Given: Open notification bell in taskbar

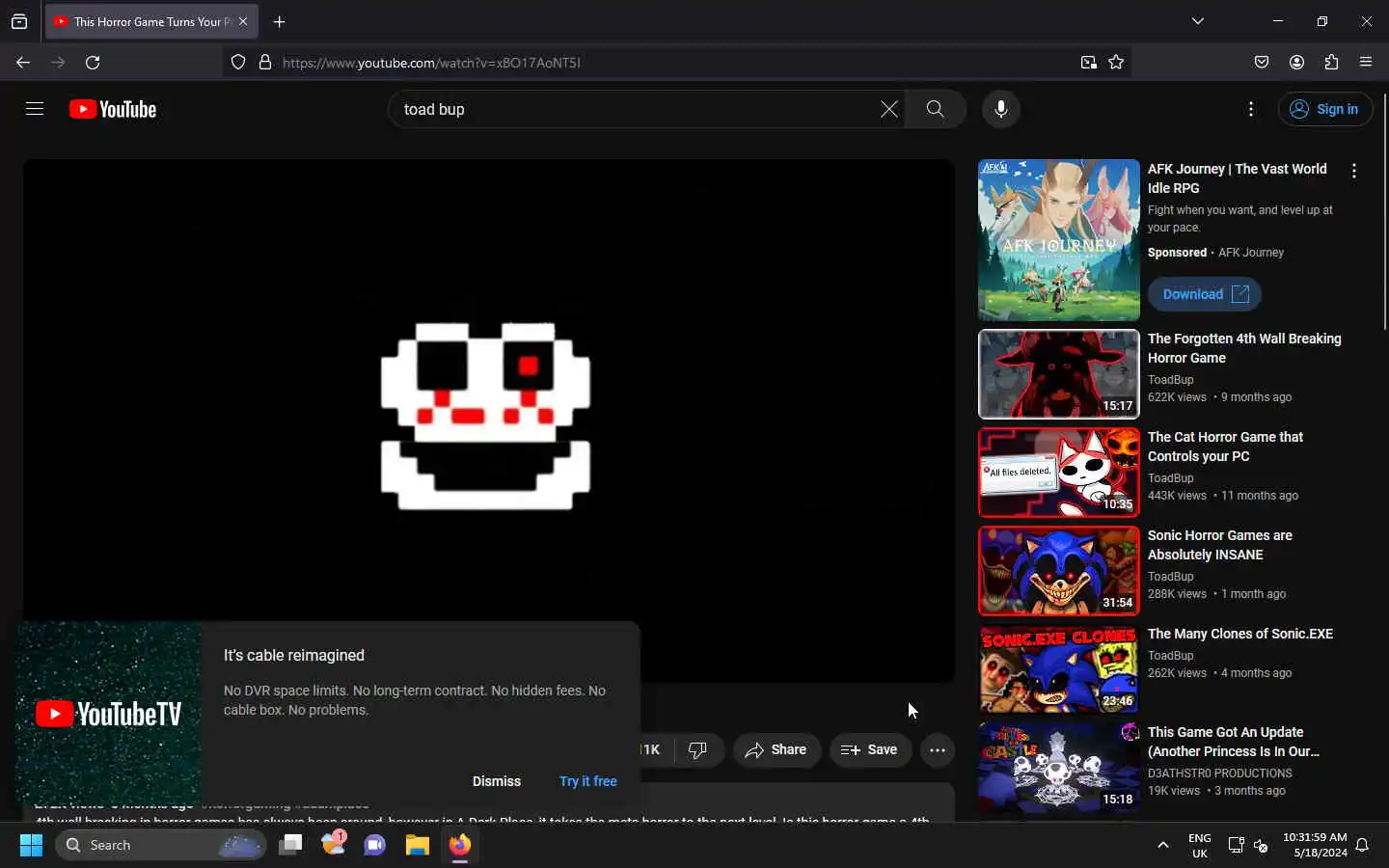Looking at the screenshot, I should (1363, 845).
